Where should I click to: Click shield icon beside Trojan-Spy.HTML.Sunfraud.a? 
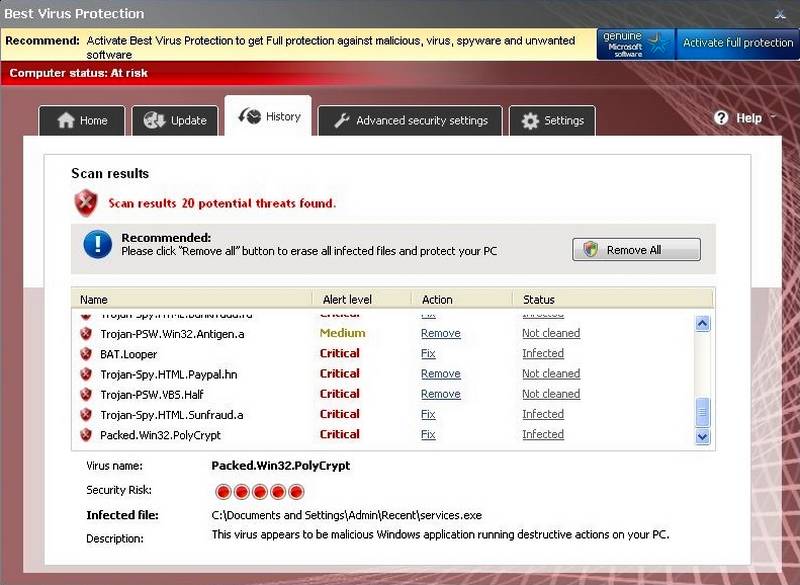coord(86,414)
